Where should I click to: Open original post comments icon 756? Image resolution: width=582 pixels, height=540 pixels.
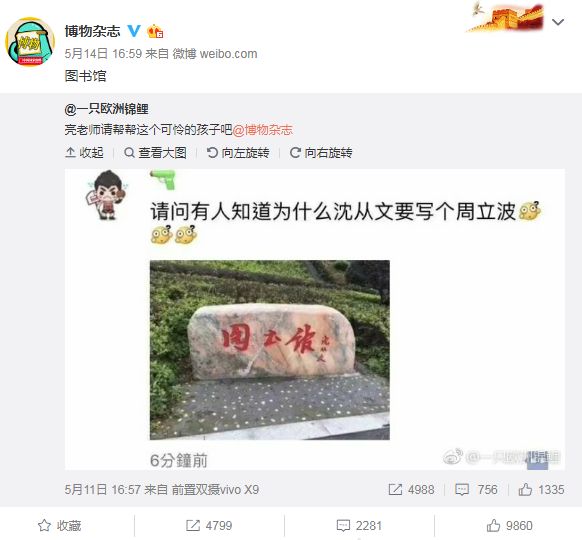pos(476,490)
